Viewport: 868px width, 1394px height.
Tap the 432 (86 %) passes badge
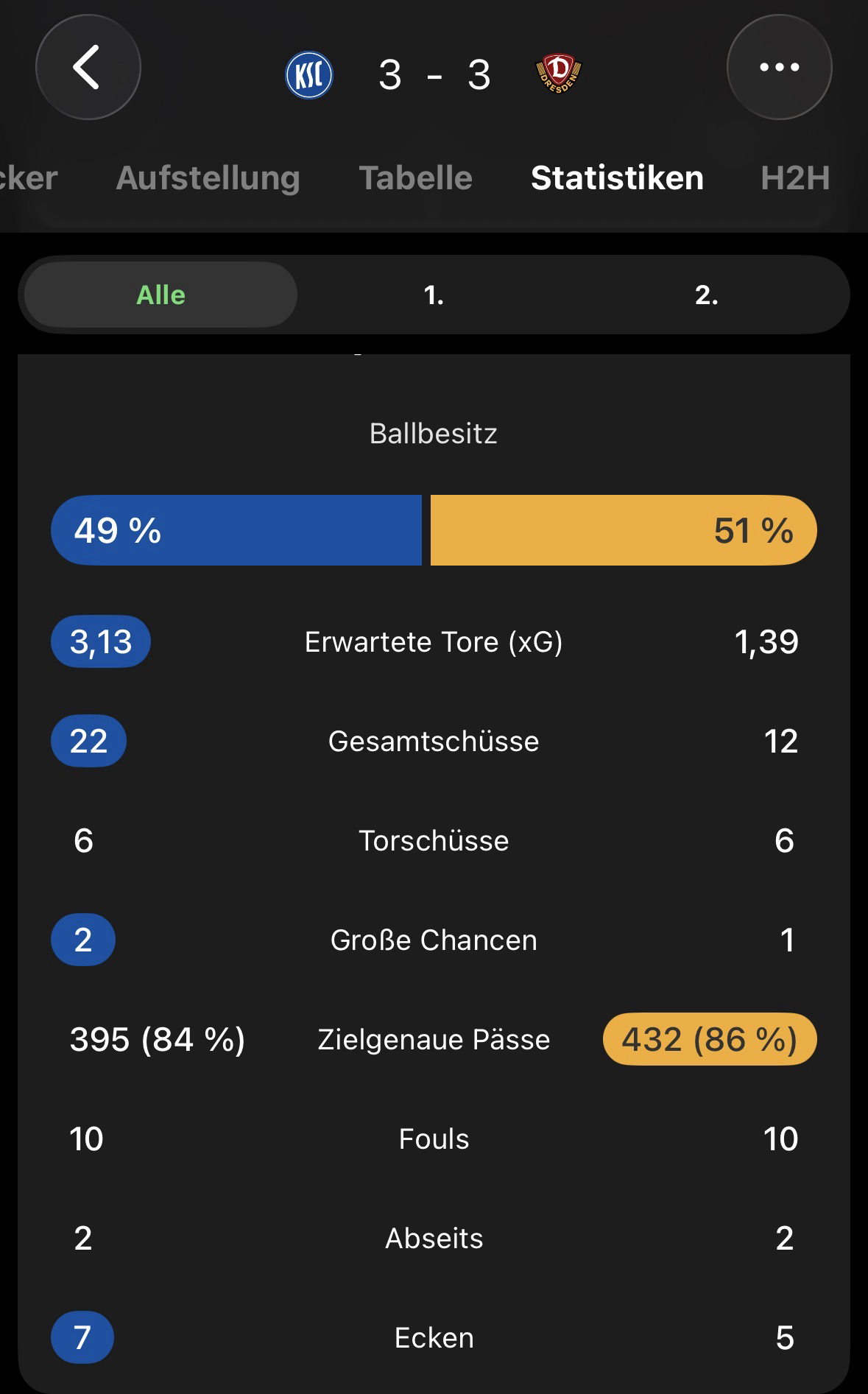[709, 1040]
